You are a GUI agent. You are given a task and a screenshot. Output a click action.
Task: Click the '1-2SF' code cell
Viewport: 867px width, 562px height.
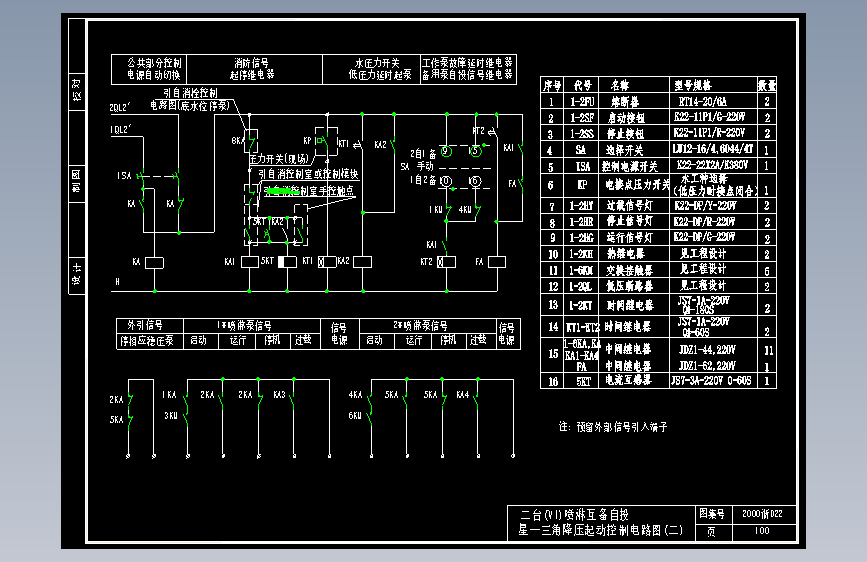point(582,118)
